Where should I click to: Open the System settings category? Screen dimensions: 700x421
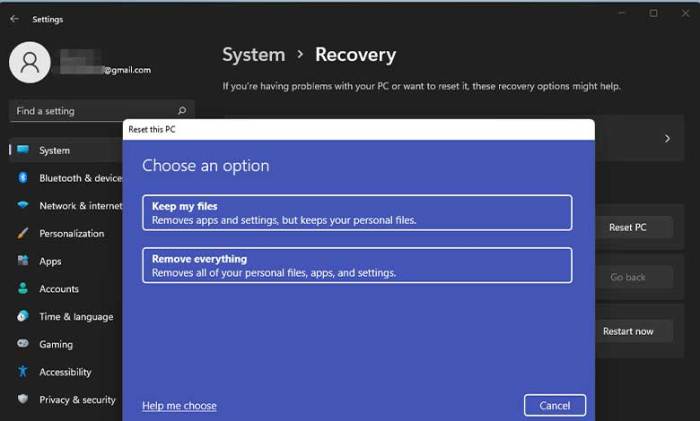click(66, 150)
